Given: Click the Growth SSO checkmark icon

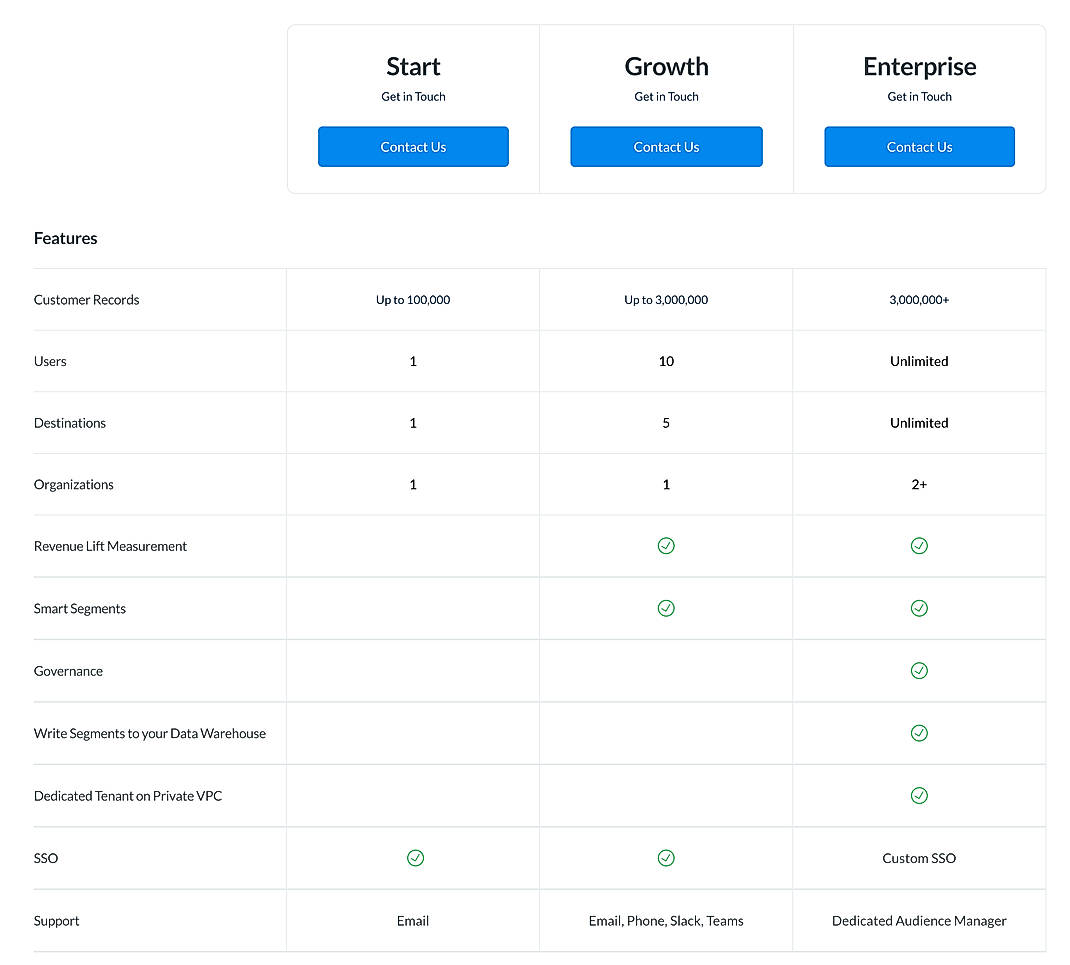Looking at the screenshot, I should [666, 858].
